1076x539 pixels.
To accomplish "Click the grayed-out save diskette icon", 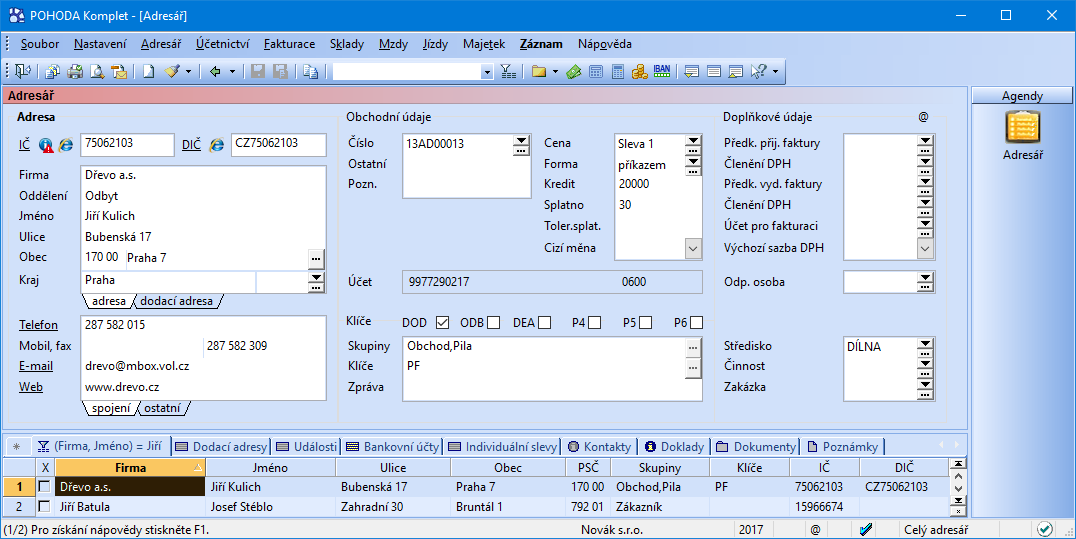I will click(x=257, y=72).
